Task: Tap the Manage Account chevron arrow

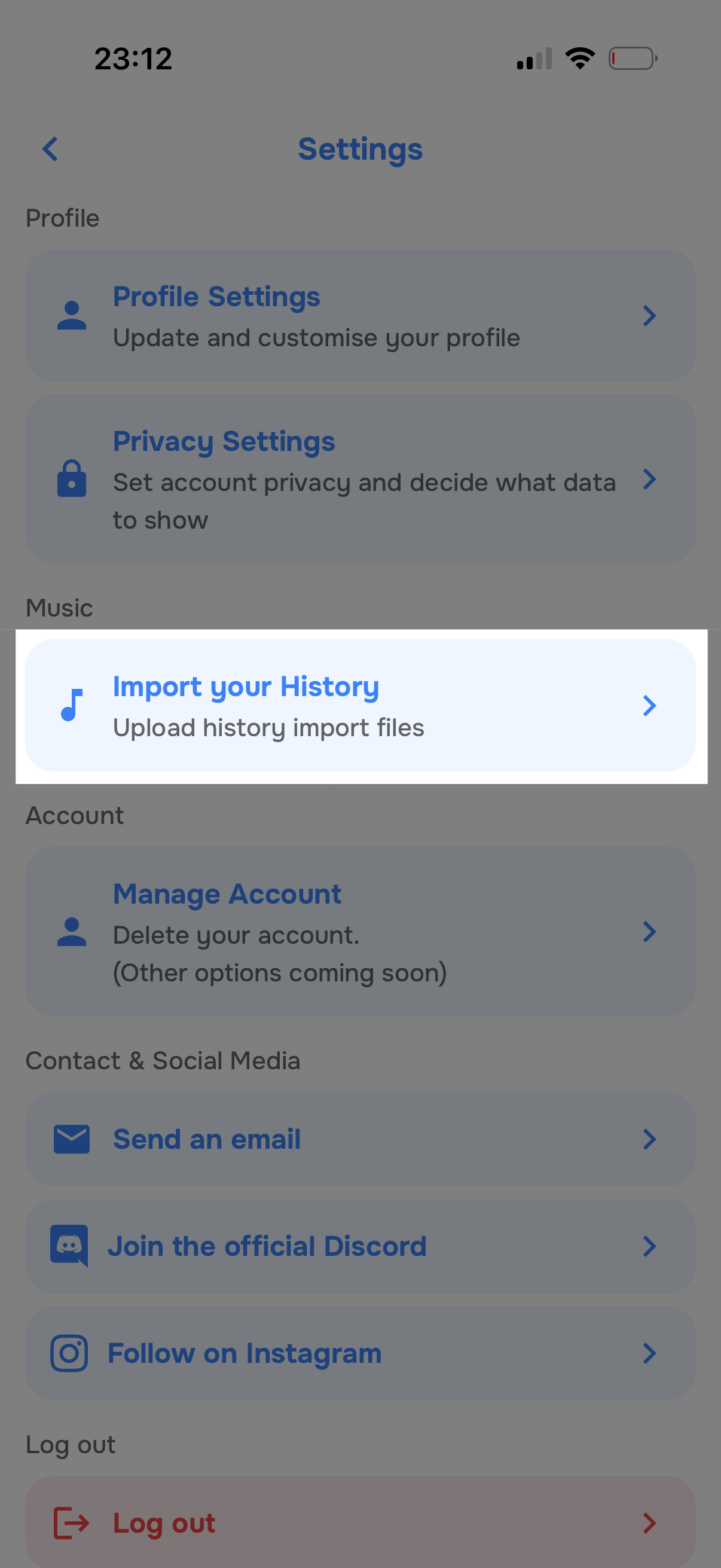Action: (x=649, y=931)
